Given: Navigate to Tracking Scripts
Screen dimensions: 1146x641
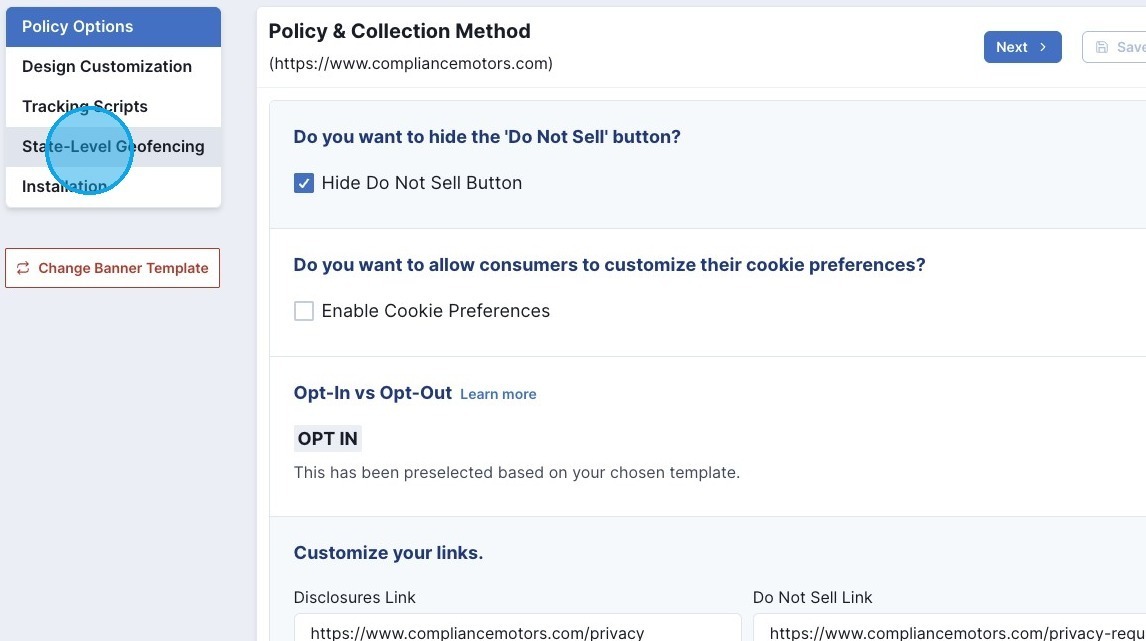Looking at the screenshot, I should tap(85, 106).
